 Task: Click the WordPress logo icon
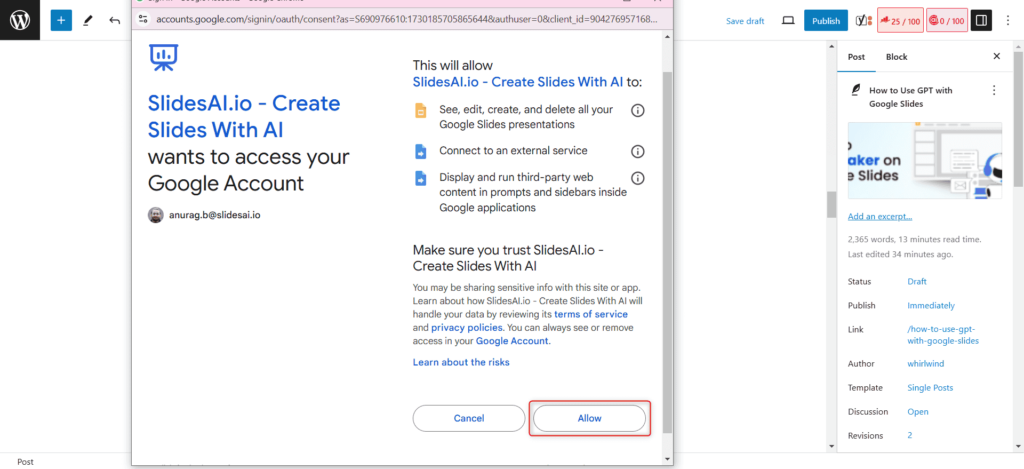[20, 20]
